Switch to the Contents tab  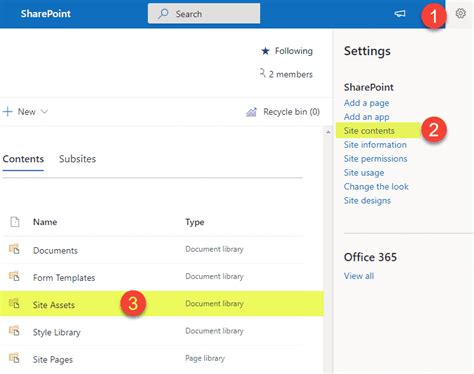click(23, 159)
